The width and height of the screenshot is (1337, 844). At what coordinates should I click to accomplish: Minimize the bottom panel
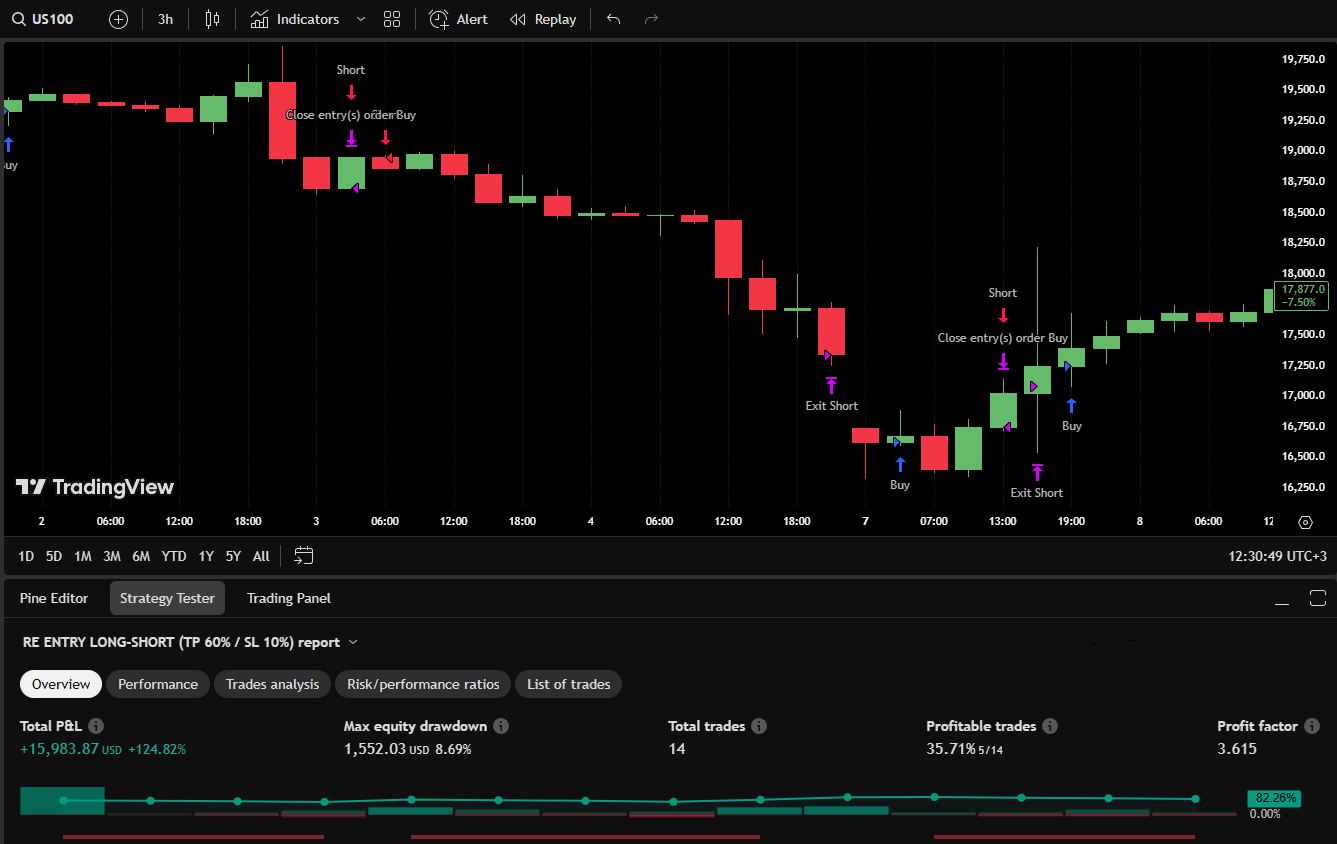click(1282, 598)
